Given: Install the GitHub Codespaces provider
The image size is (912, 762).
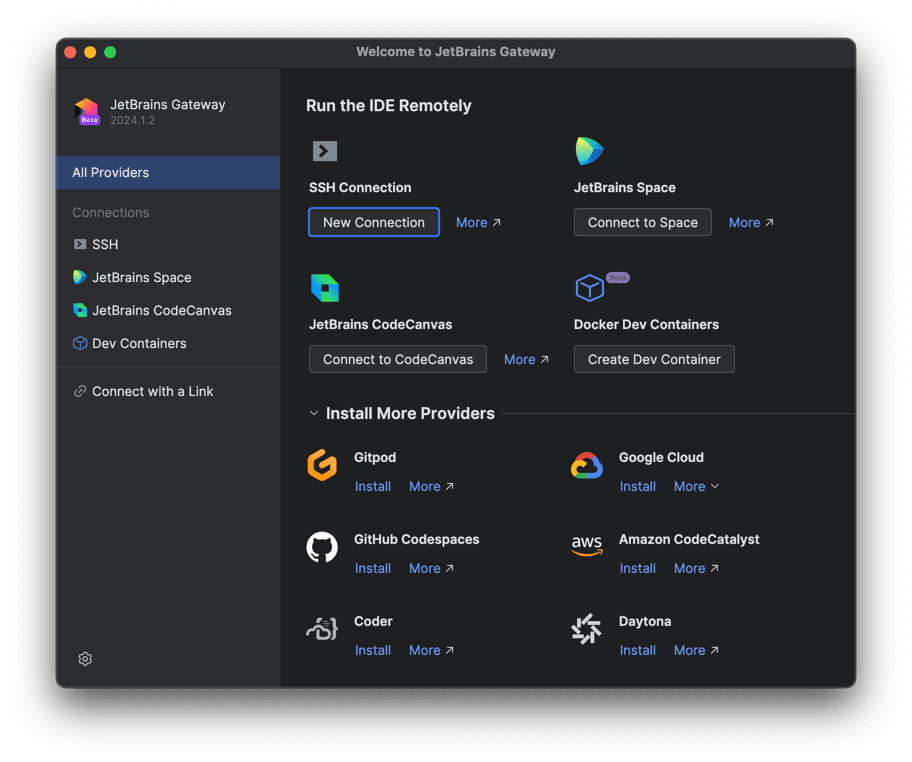Looking at the screenshot, I should pyautogui.click(x=373, y=568).
